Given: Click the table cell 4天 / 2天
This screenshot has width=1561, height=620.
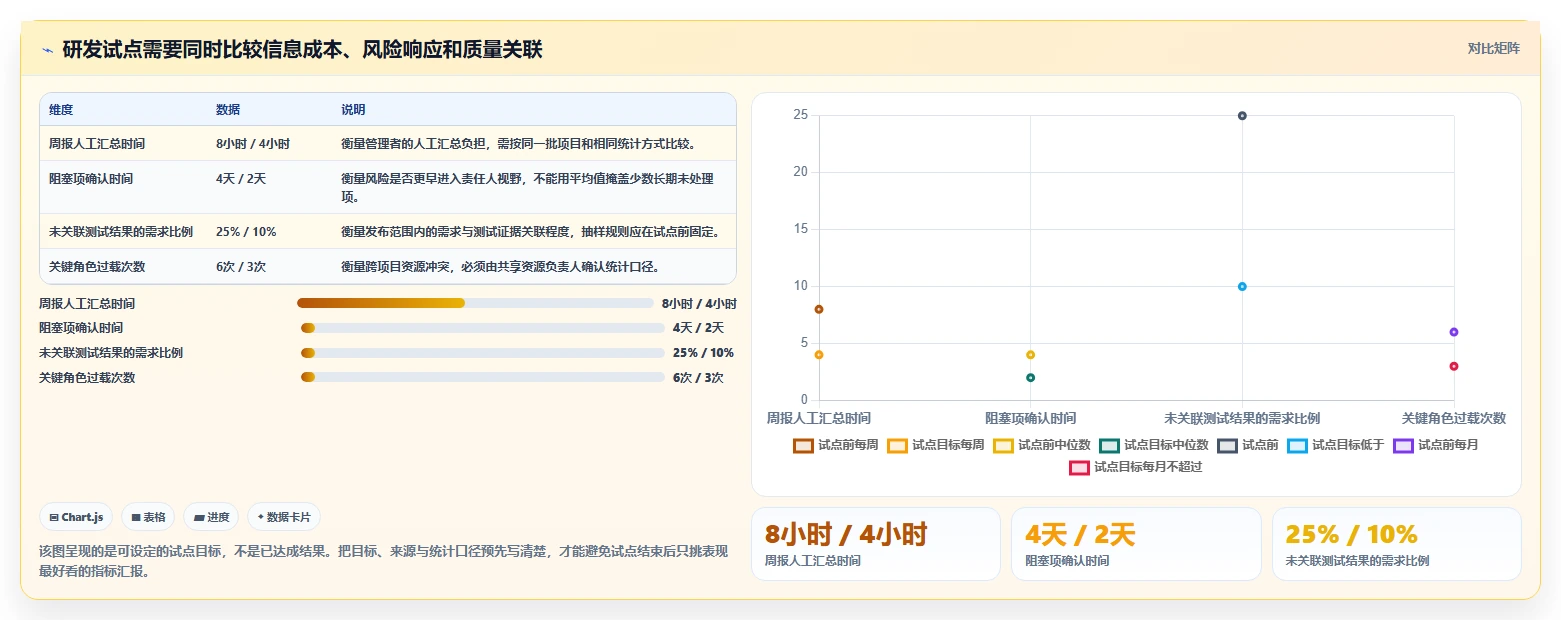Looking at the screenshot, I should click(241, 179).
